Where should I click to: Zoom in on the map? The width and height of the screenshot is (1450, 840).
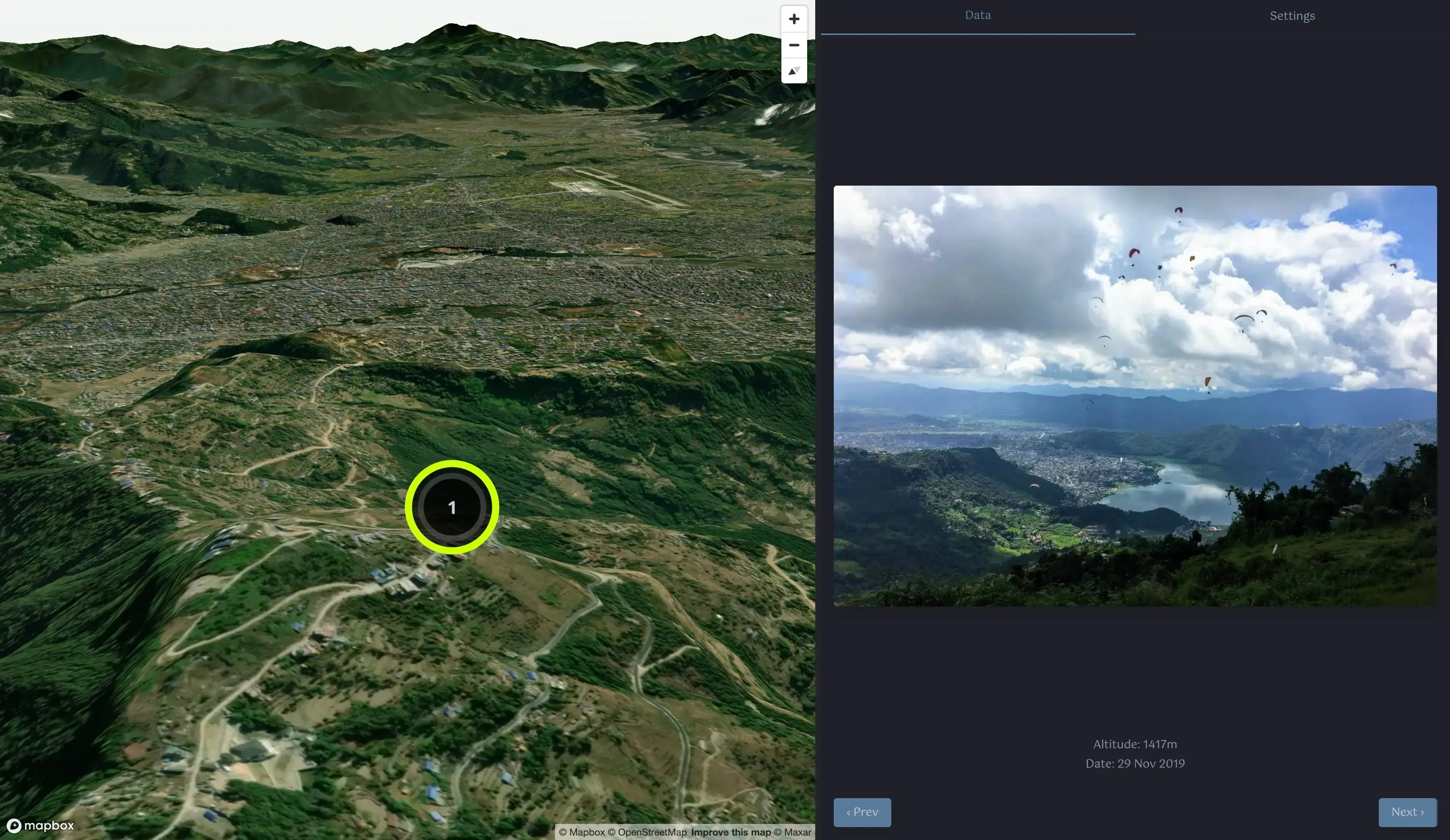tap(793, 19)
